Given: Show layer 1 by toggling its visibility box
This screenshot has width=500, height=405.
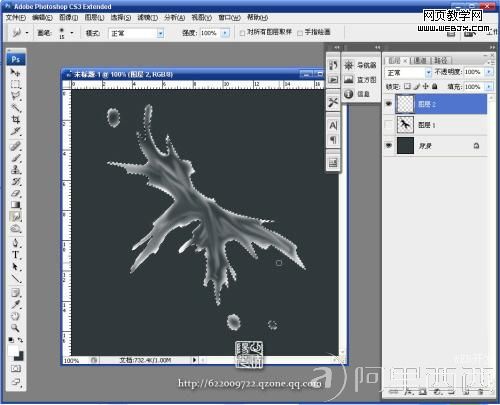Looking at the screenshot, I should 389,125.
